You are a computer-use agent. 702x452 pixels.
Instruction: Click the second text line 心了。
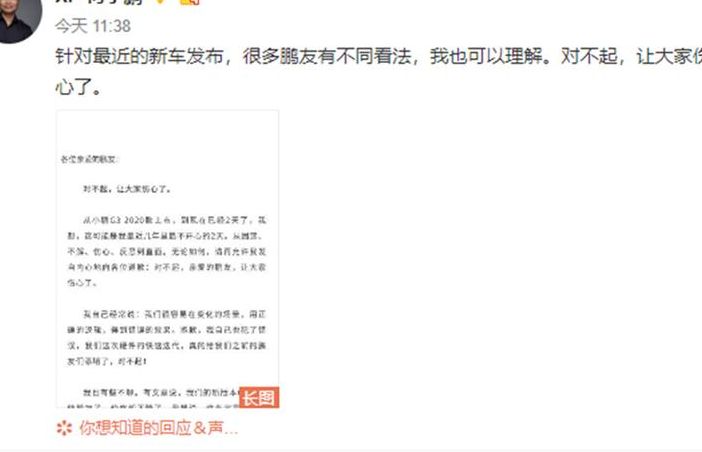(78, 87)
